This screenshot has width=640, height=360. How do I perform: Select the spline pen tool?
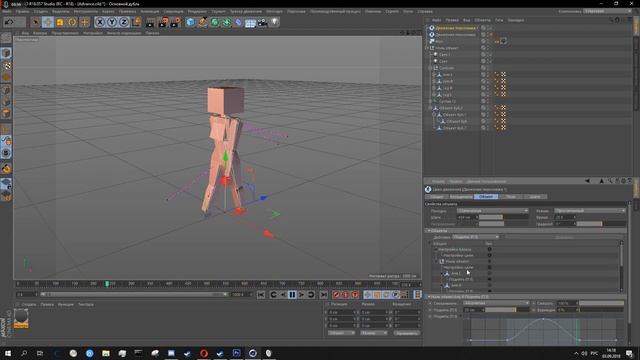[x=203, y=22]
